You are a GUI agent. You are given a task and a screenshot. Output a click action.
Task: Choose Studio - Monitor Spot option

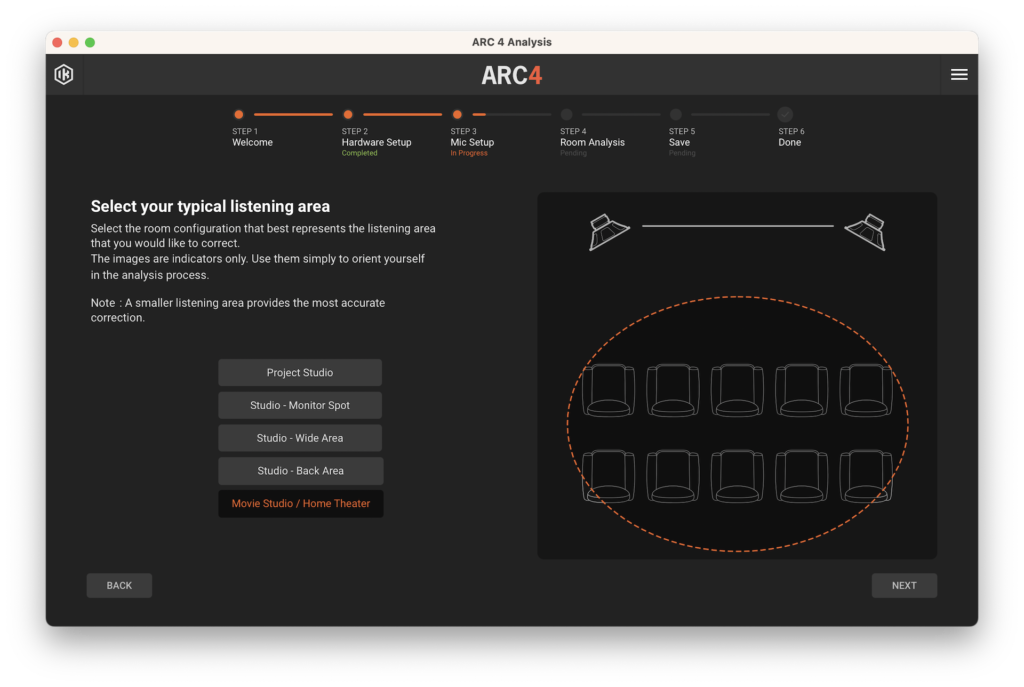pyautogui.click(x=300, y=406)
